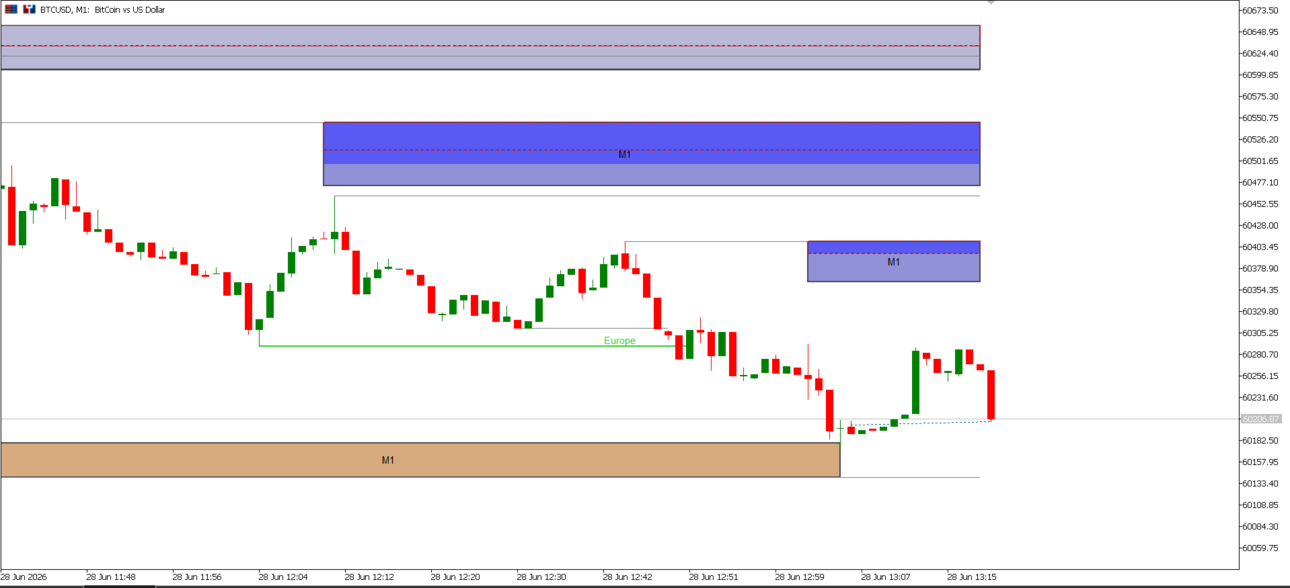
Task: Click price label 60108.85 on the axis
Action: click(1260, 505)
